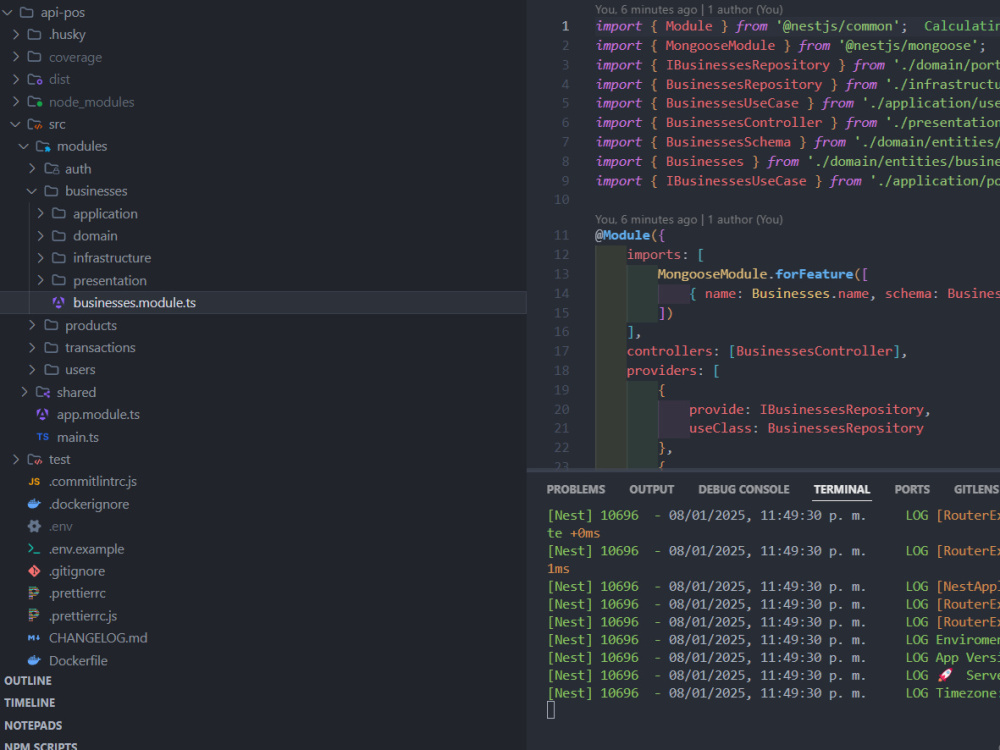This screenshot has height=750, width=1000.
Task: Click NestJS icon of businesses.module.ts
Action: pyautogui.click(x=59, y=302)
